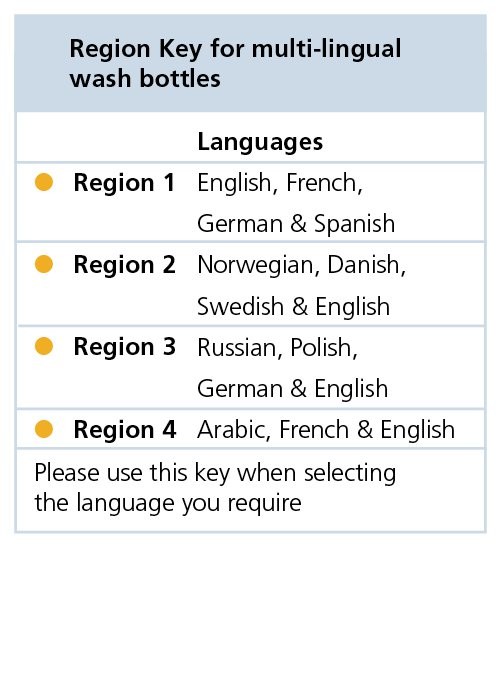Click the orange dot beside Region 4
This screenshot has height=700, width=500.
(x=44, y=429)
